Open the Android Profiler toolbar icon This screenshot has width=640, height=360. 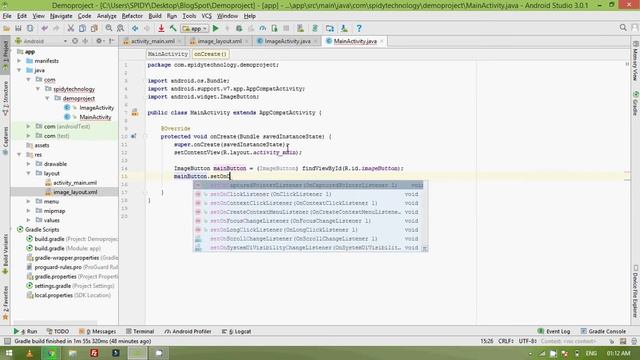click(262, 29)
